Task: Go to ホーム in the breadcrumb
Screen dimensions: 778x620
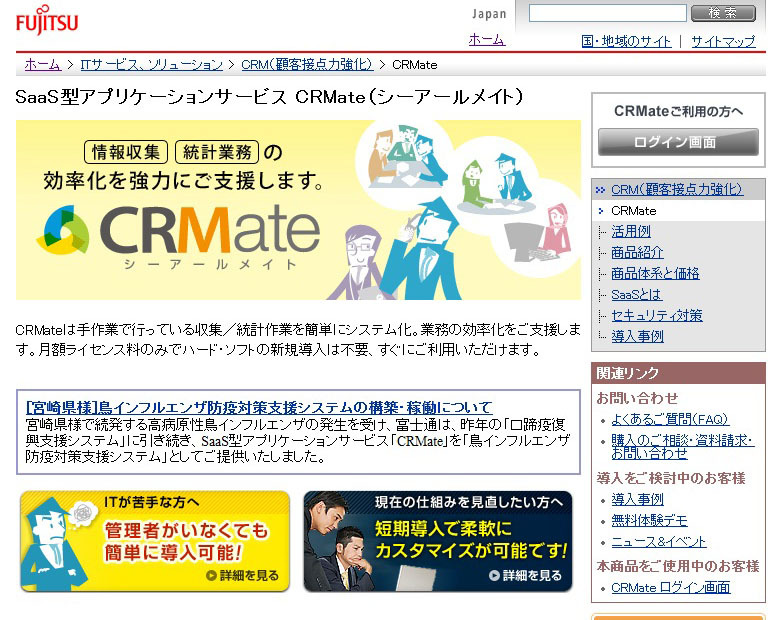Action: (x=43, y=64)
